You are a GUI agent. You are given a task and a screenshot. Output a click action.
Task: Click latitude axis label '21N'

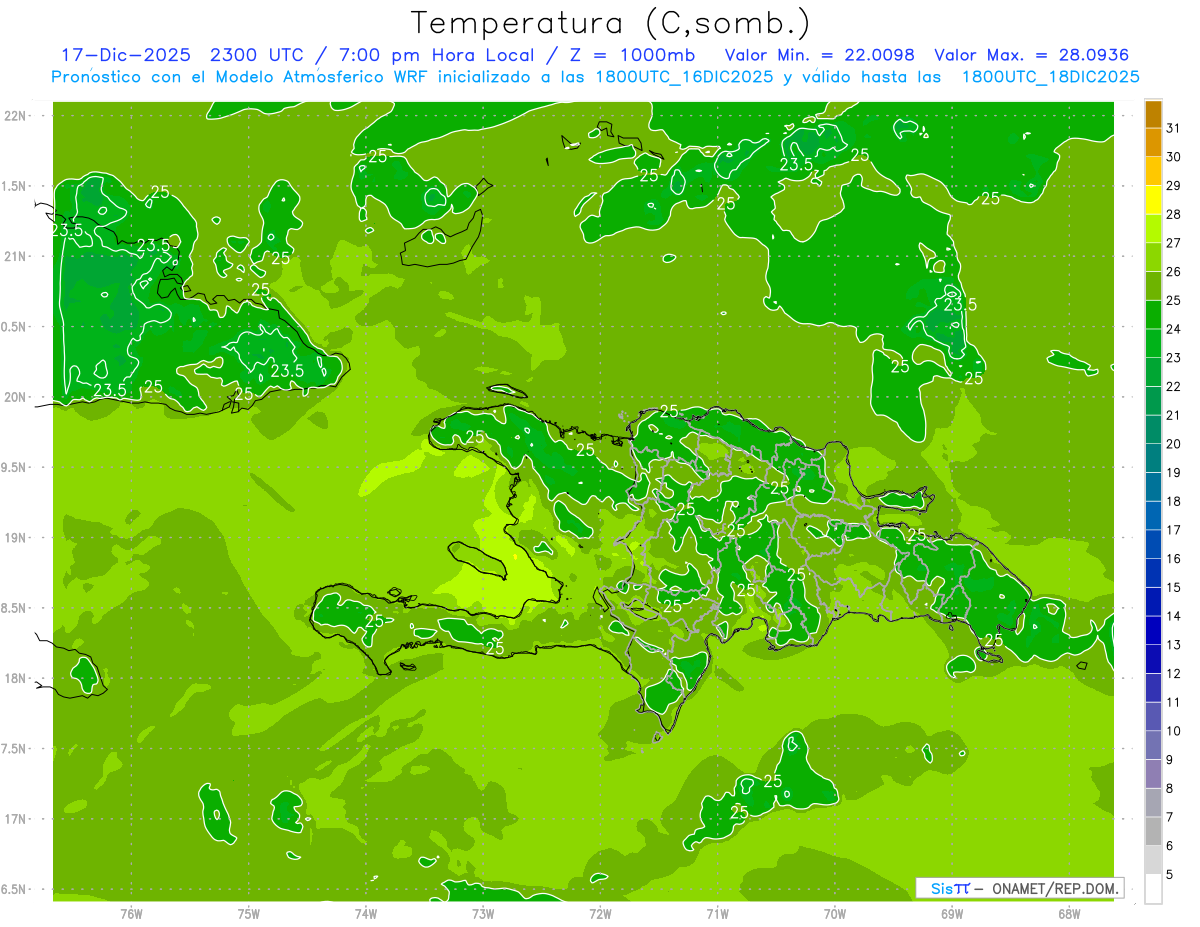coord(15,256)
